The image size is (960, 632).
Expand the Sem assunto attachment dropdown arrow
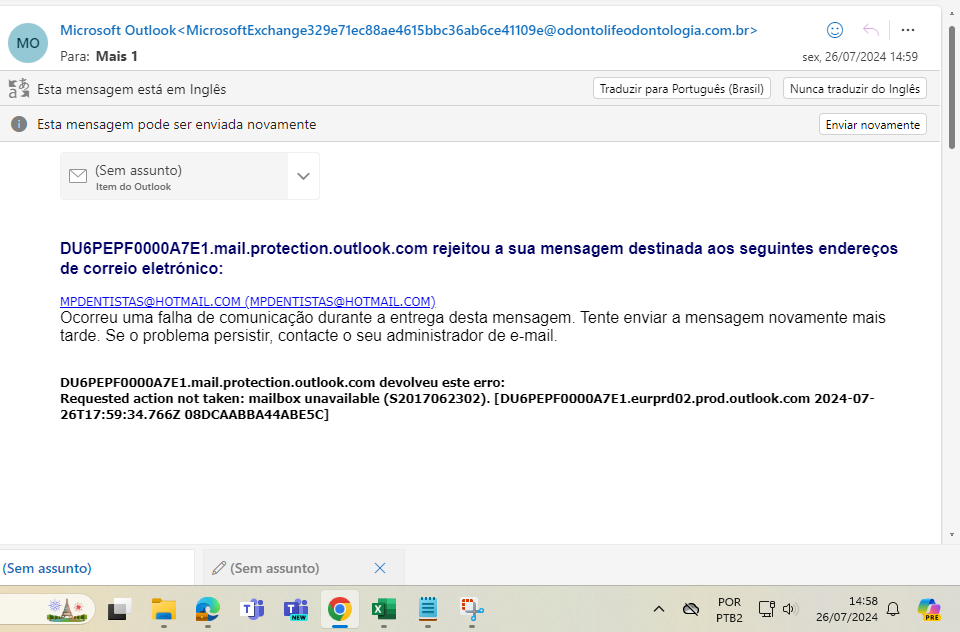(304, 176)
